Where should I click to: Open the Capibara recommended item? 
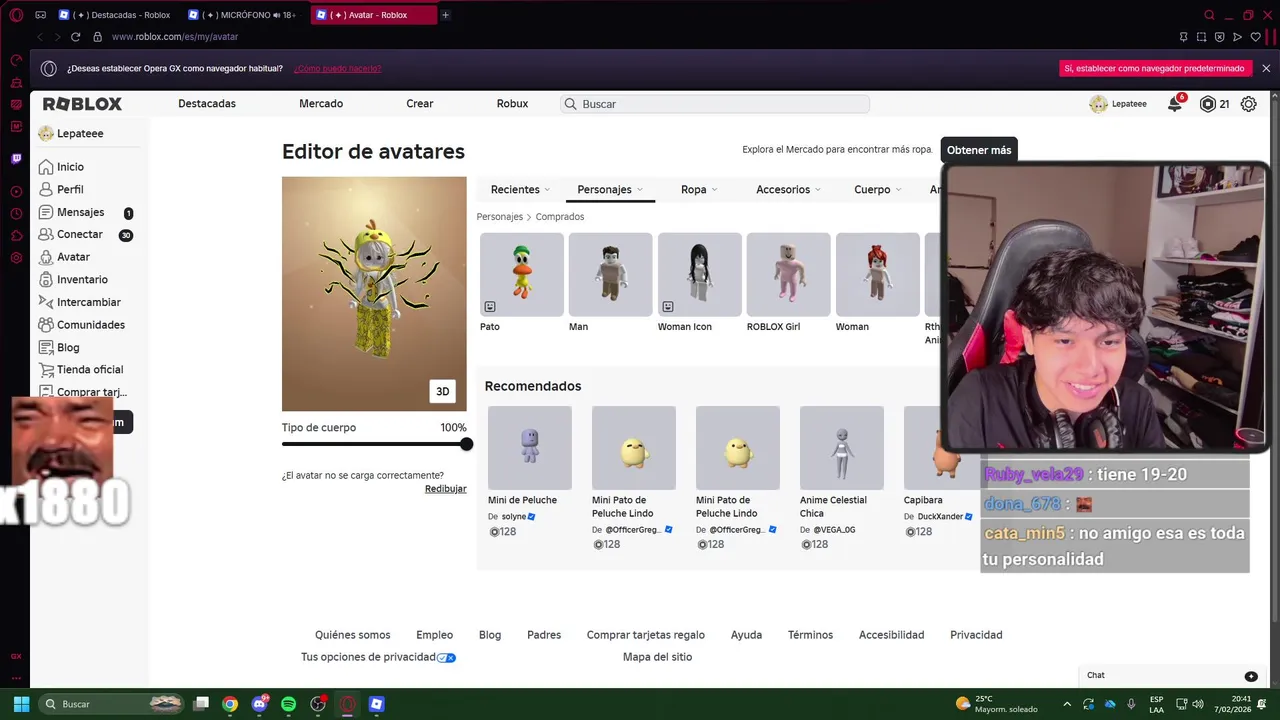tap(923, 448)
